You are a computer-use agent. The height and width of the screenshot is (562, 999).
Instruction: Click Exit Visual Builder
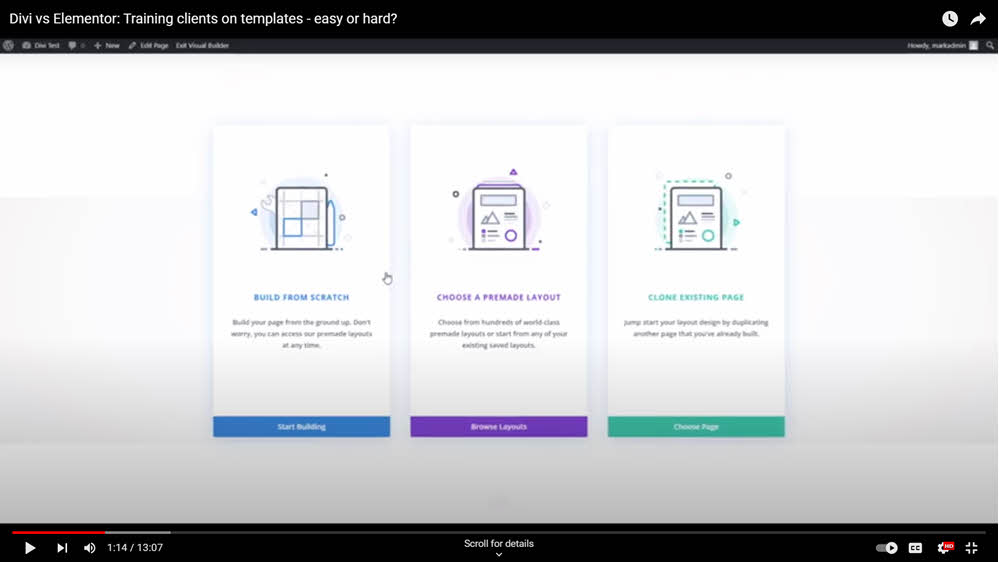tap(202, 45)
